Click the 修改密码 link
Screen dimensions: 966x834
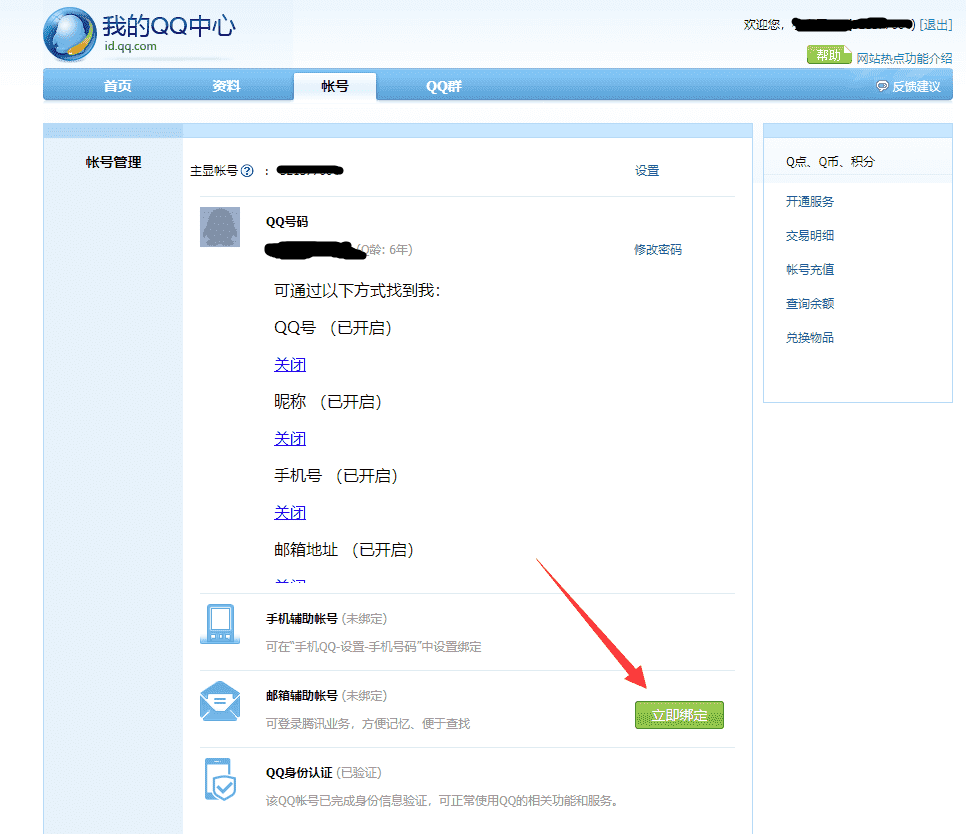click(x=658, y=249)
